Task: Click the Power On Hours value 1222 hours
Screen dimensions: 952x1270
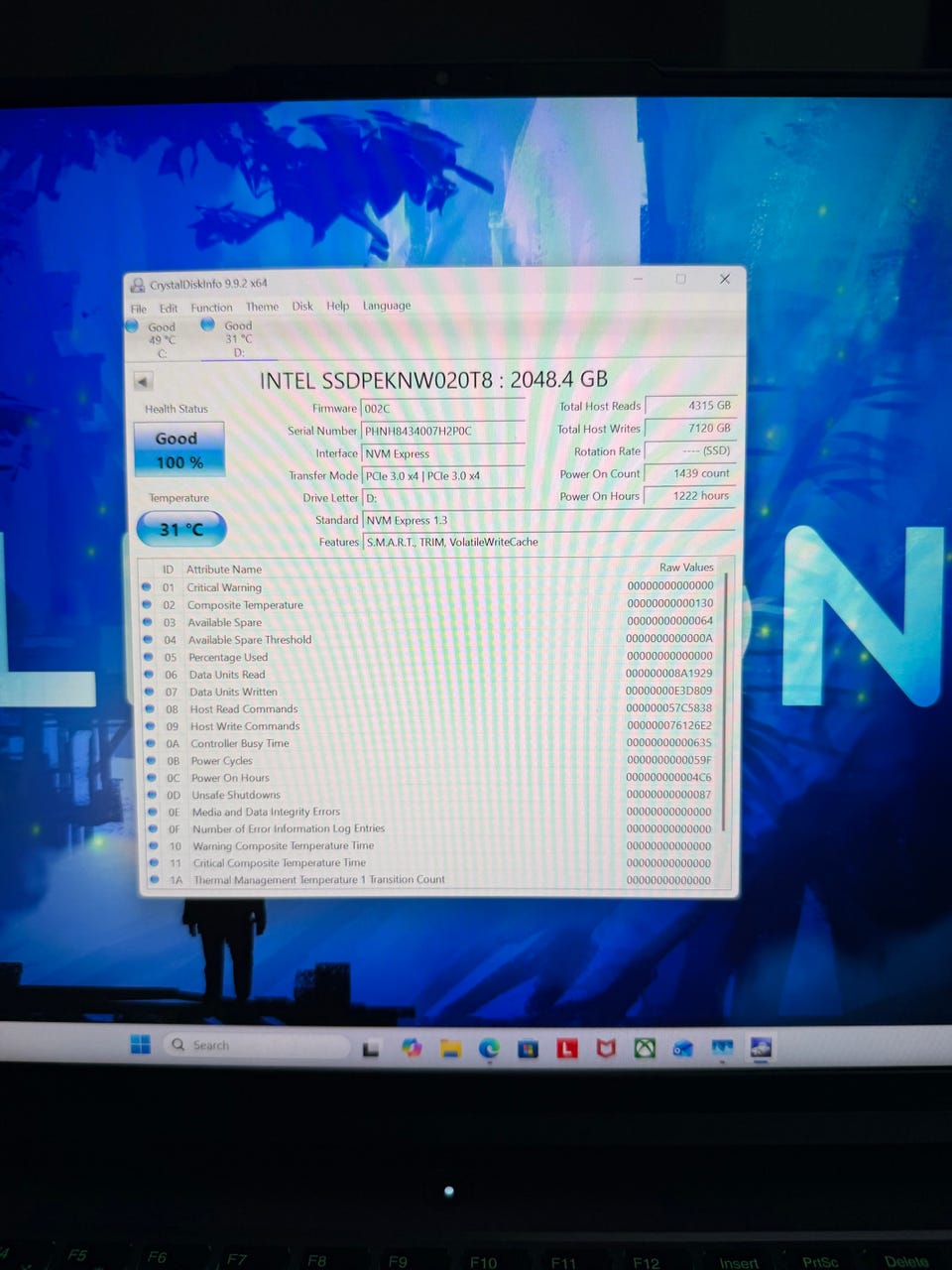Action: pyautogui.click(x=690, y=495)
